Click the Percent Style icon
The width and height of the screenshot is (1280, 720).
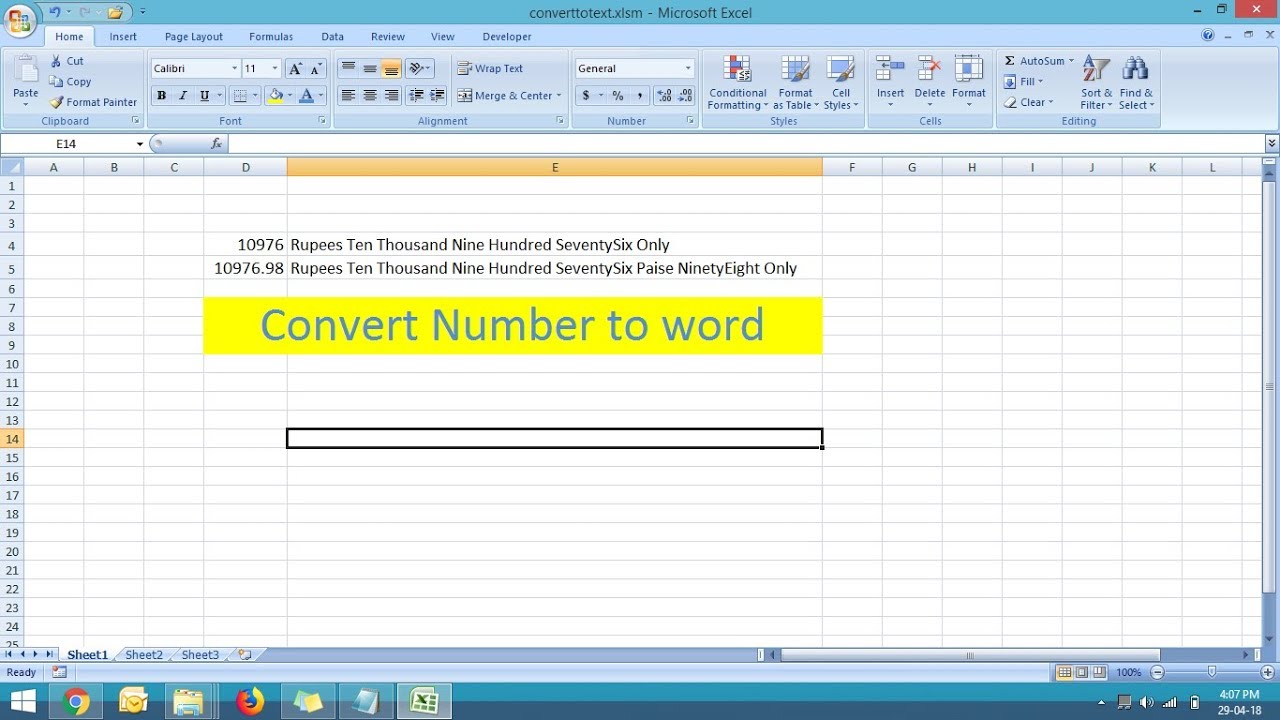pos(618,96)
